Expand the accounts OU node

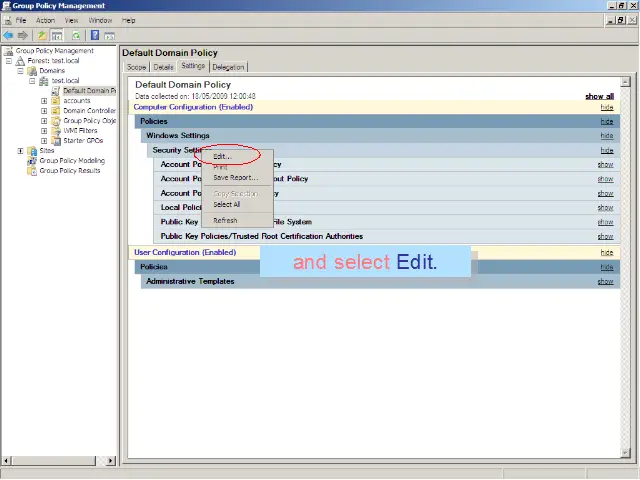44,101
